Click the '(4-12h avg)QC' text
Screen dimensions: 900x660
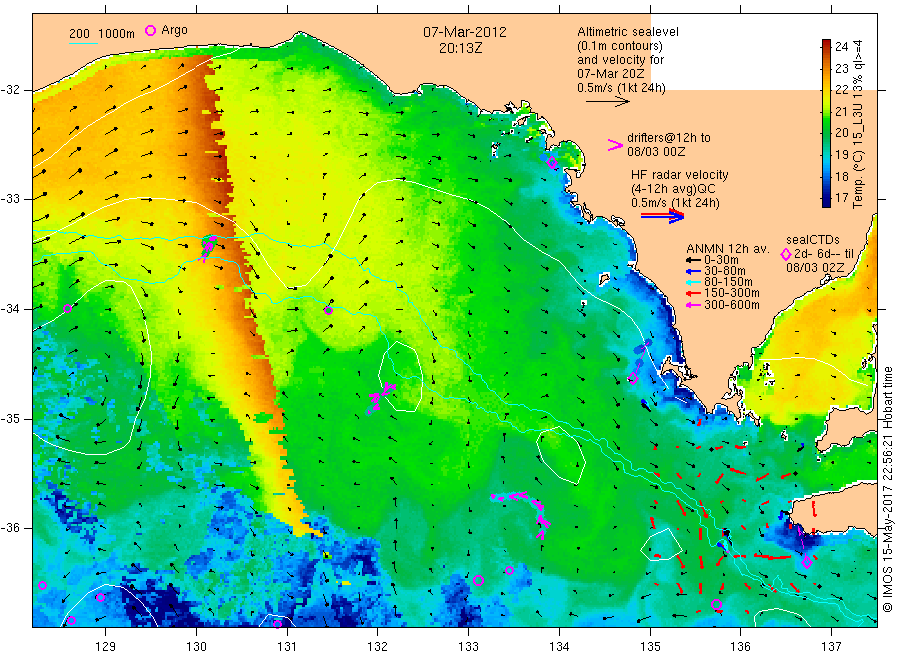tap(673, 189)
